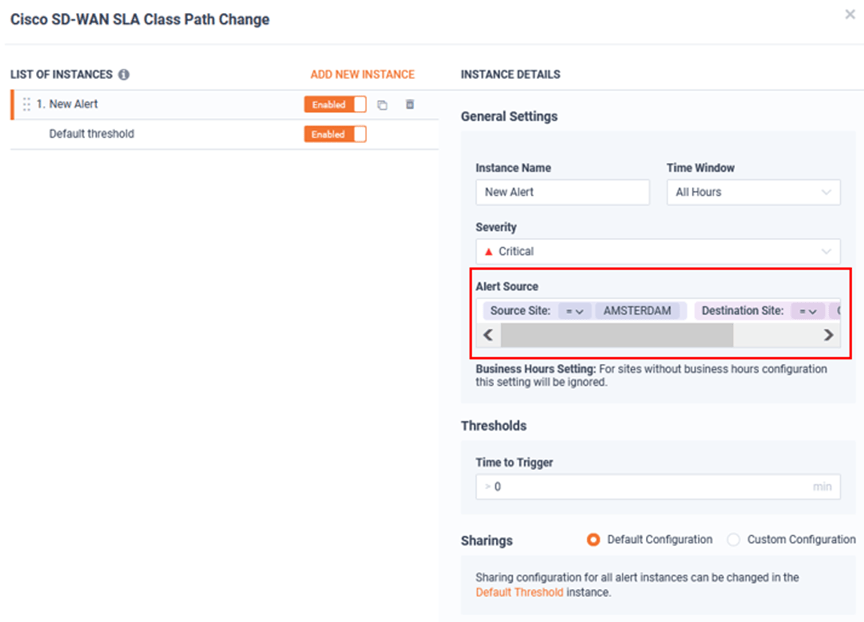The image size is (864, 622).
Task: Toggle the Enabled switch for Default threshold
Action: [x=335, y=134]
